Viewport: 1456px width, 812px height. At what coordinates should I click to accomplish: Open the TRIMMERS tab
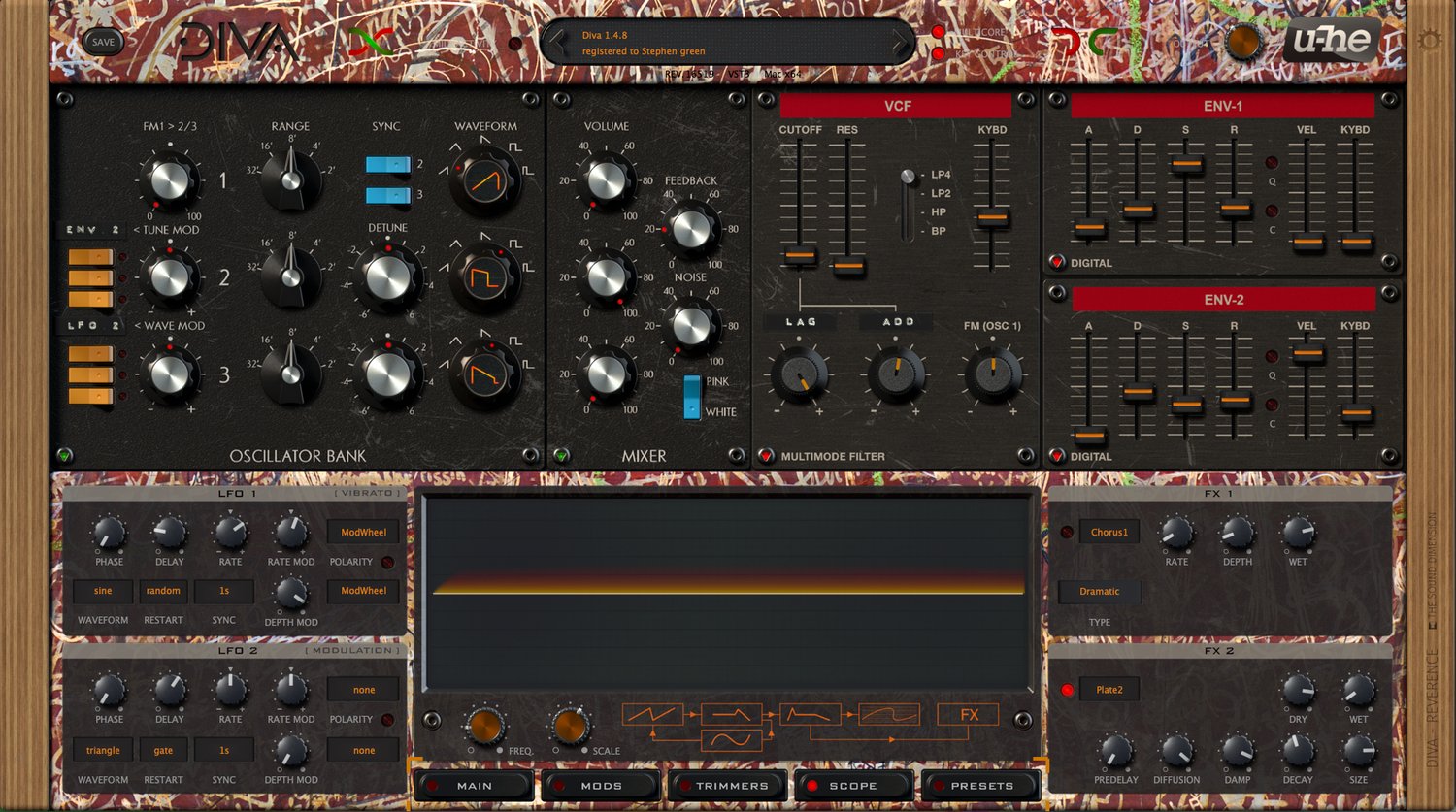pyautogui.click(x=727, y=786)
